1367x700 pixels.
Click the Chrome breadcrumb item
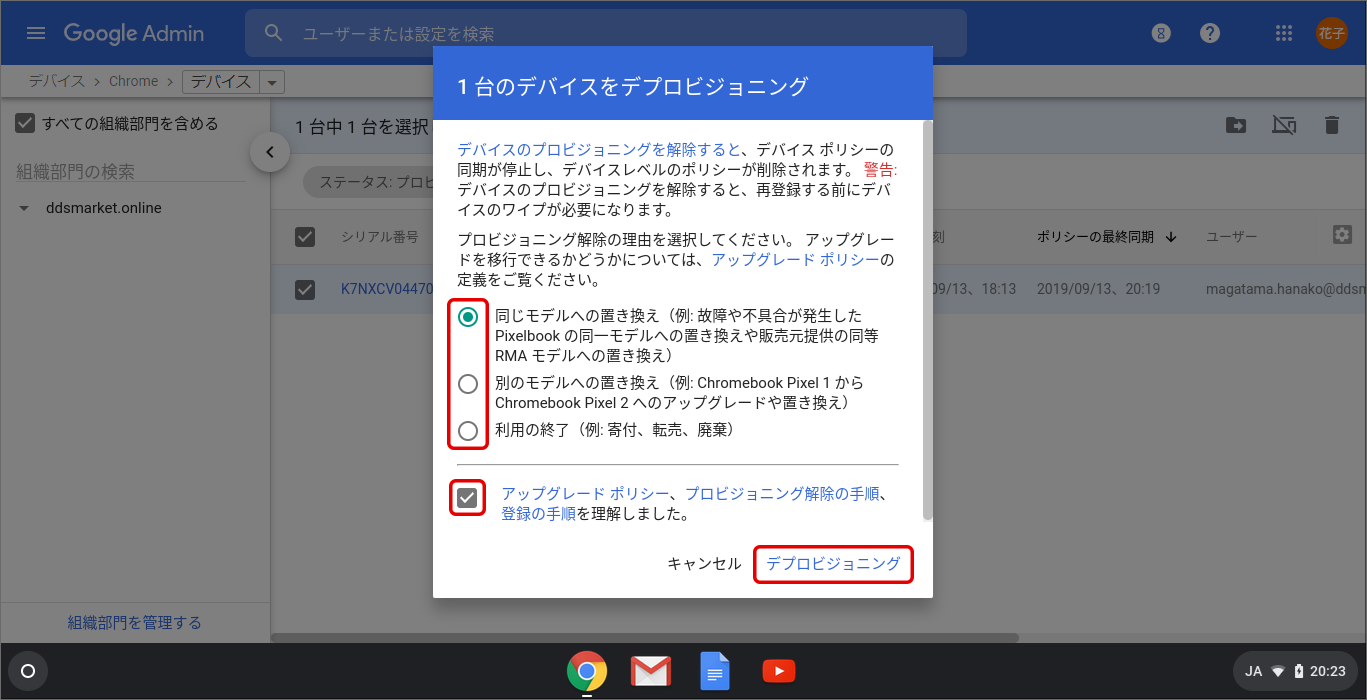click(x=134, y=81)
